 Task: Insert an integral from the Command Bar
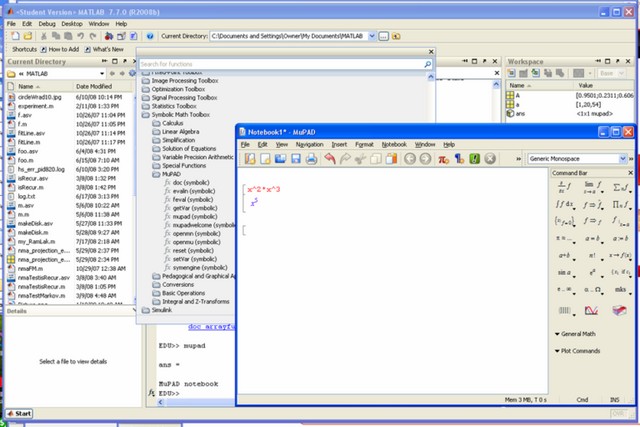coord(565,204)
